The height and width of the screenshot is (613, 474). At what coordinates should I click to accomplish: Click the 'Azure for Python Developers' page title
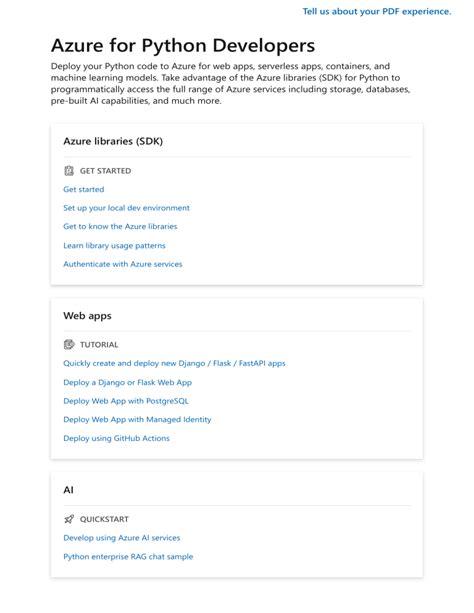(183, 45)
